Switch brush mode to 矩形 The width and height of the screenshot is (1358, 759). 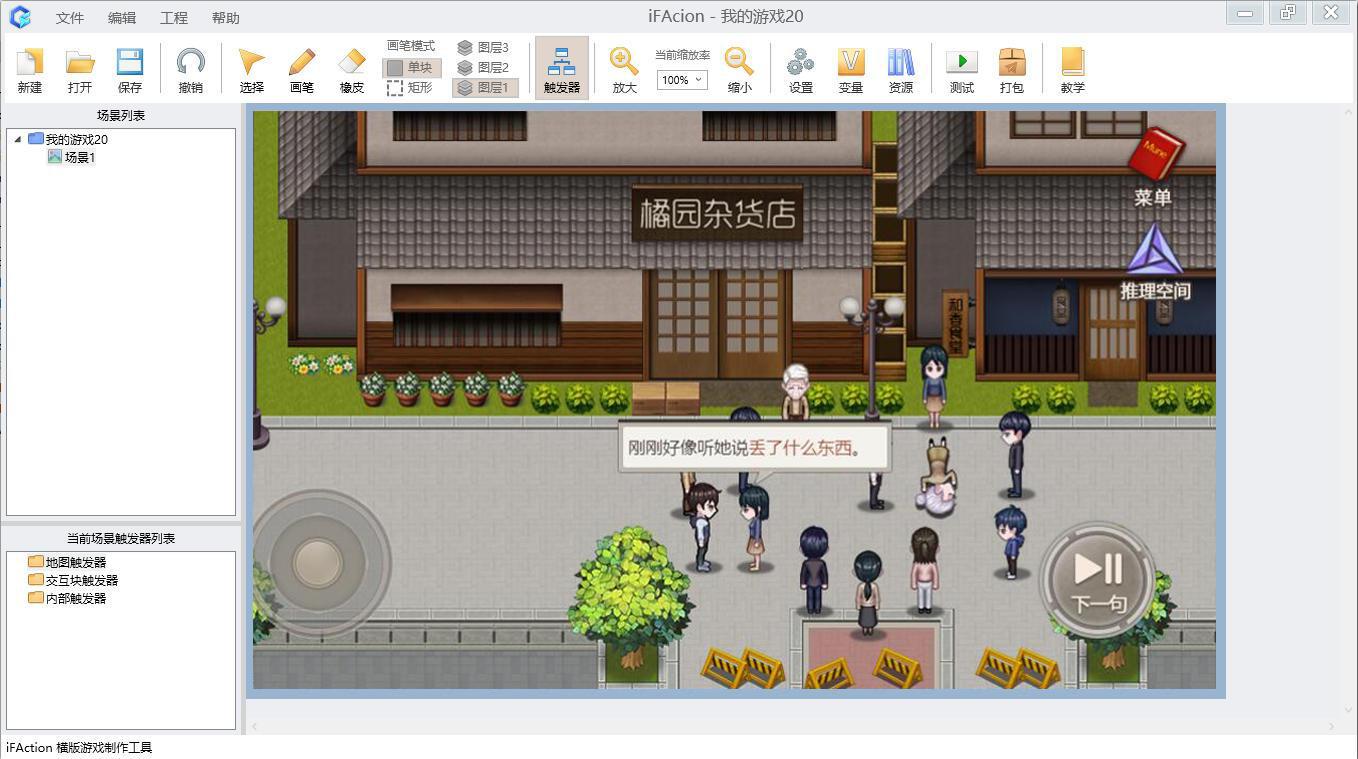411,87
